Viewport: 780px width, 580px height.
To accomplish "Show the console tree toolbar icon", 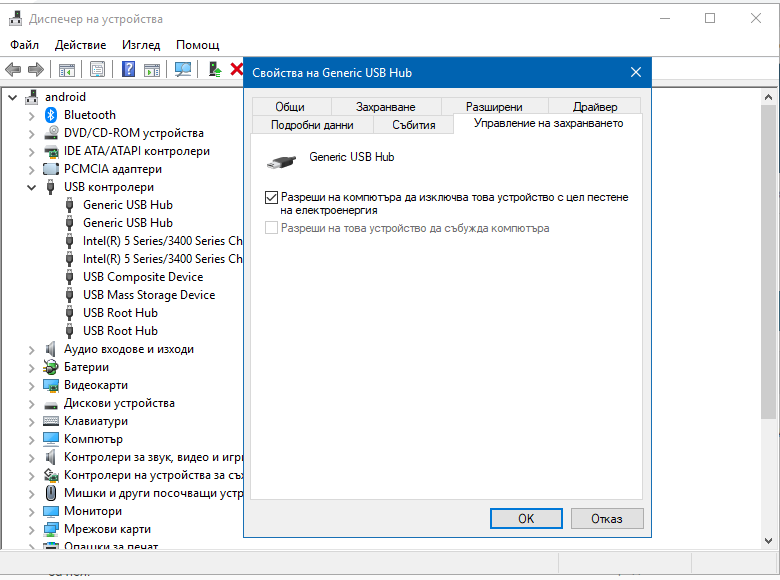I will point(67,70).
